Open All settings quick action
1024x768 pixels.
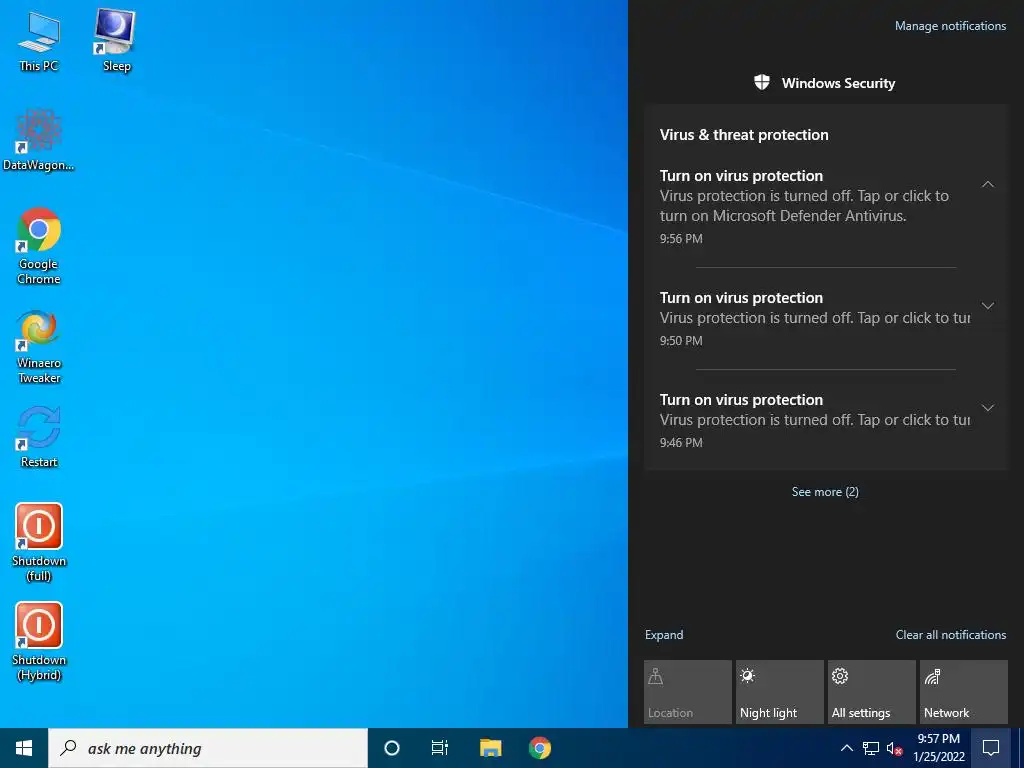click(872, 692)
